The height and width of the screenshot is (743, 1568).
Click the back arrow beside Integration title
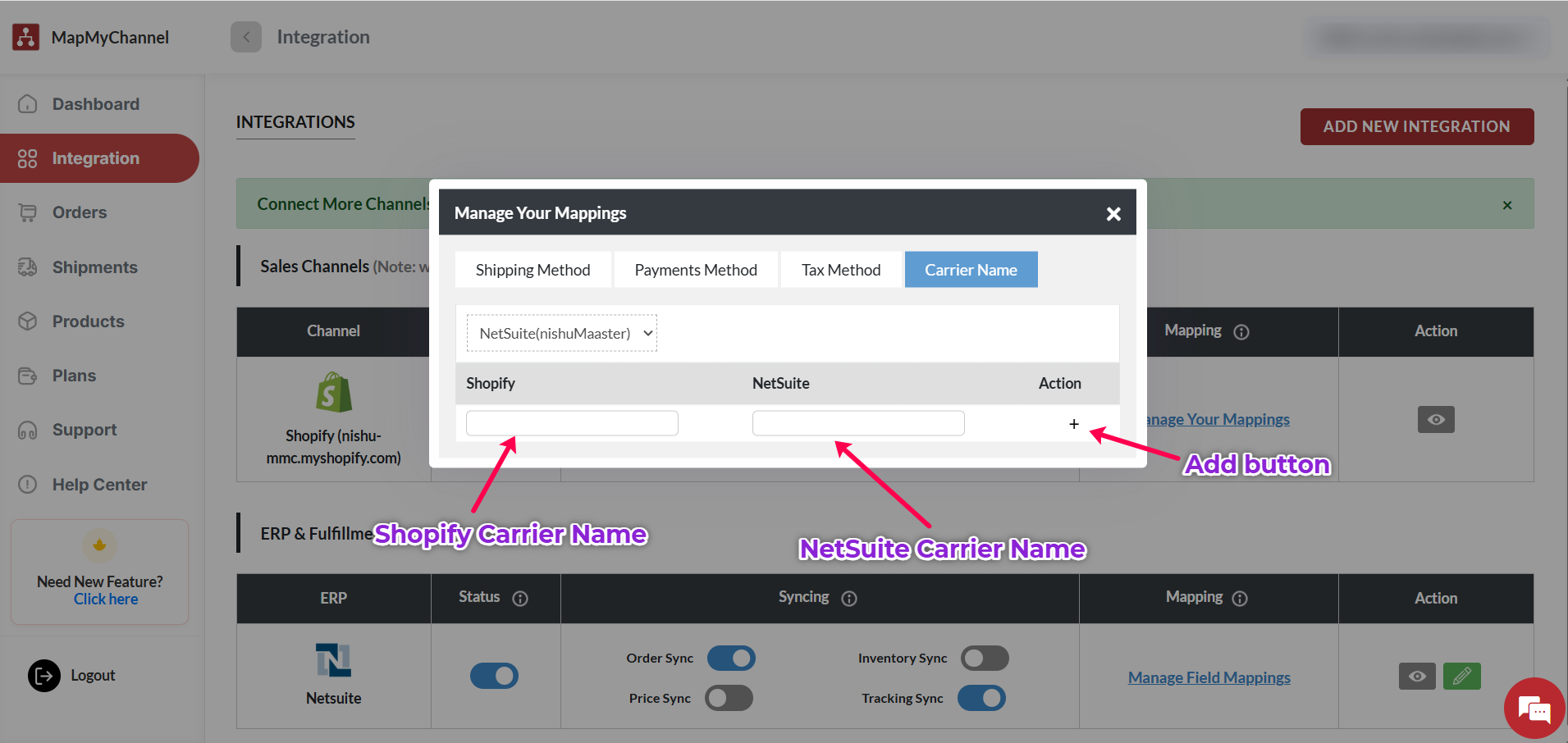tap(246, 37)
